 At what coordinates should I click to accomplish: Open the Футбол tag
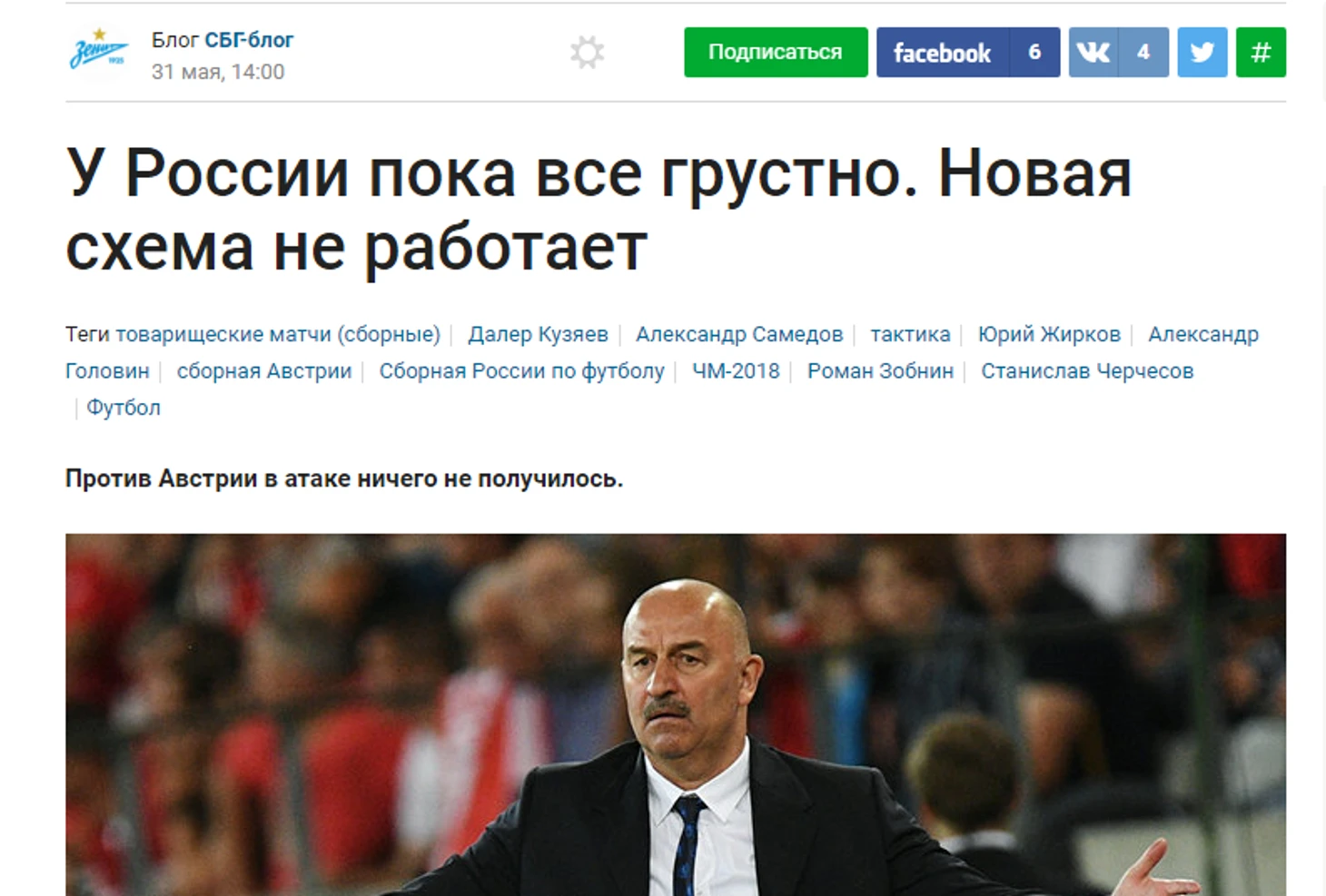pos(124,408)
